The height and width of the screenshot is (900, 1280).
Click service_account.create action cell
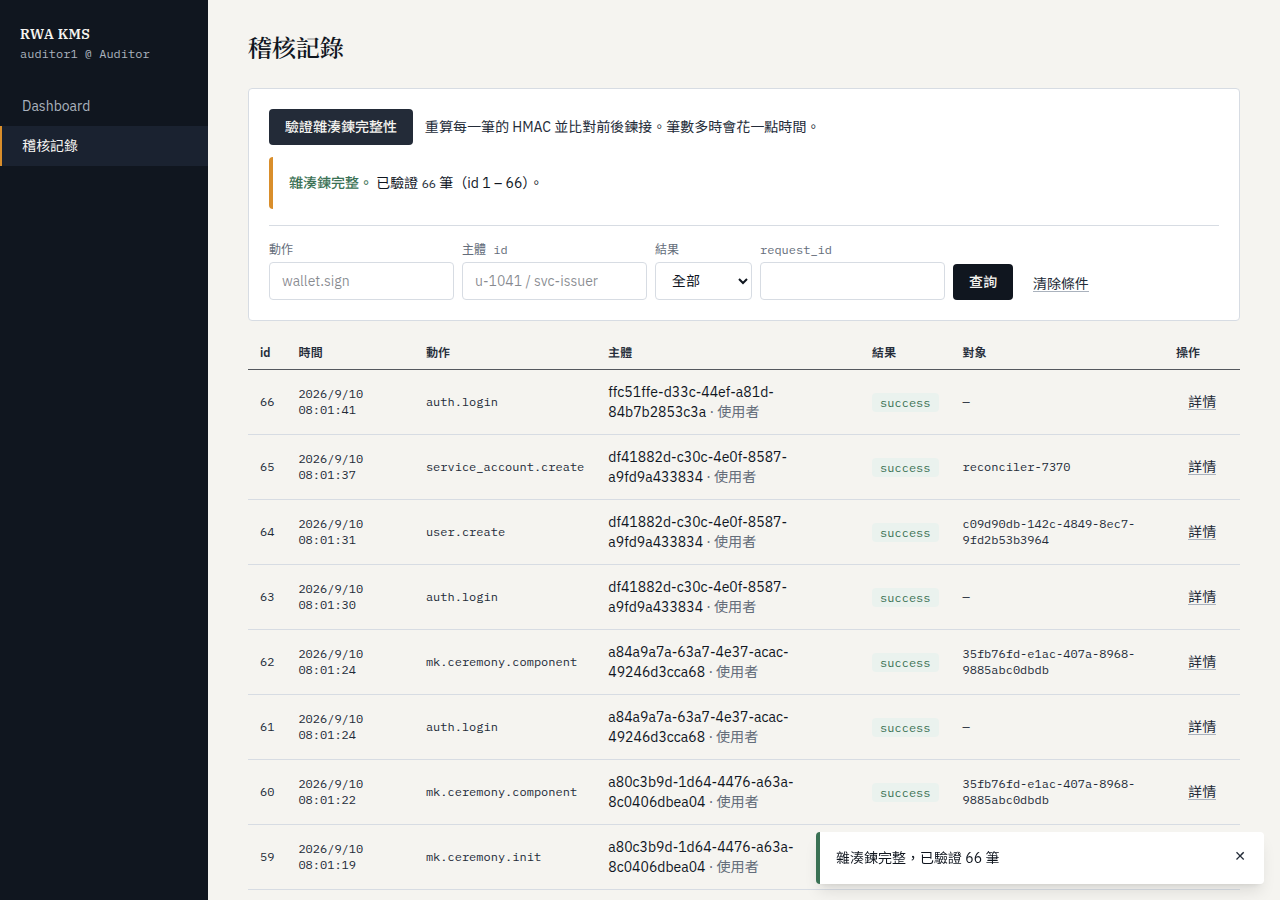[505, 467]
